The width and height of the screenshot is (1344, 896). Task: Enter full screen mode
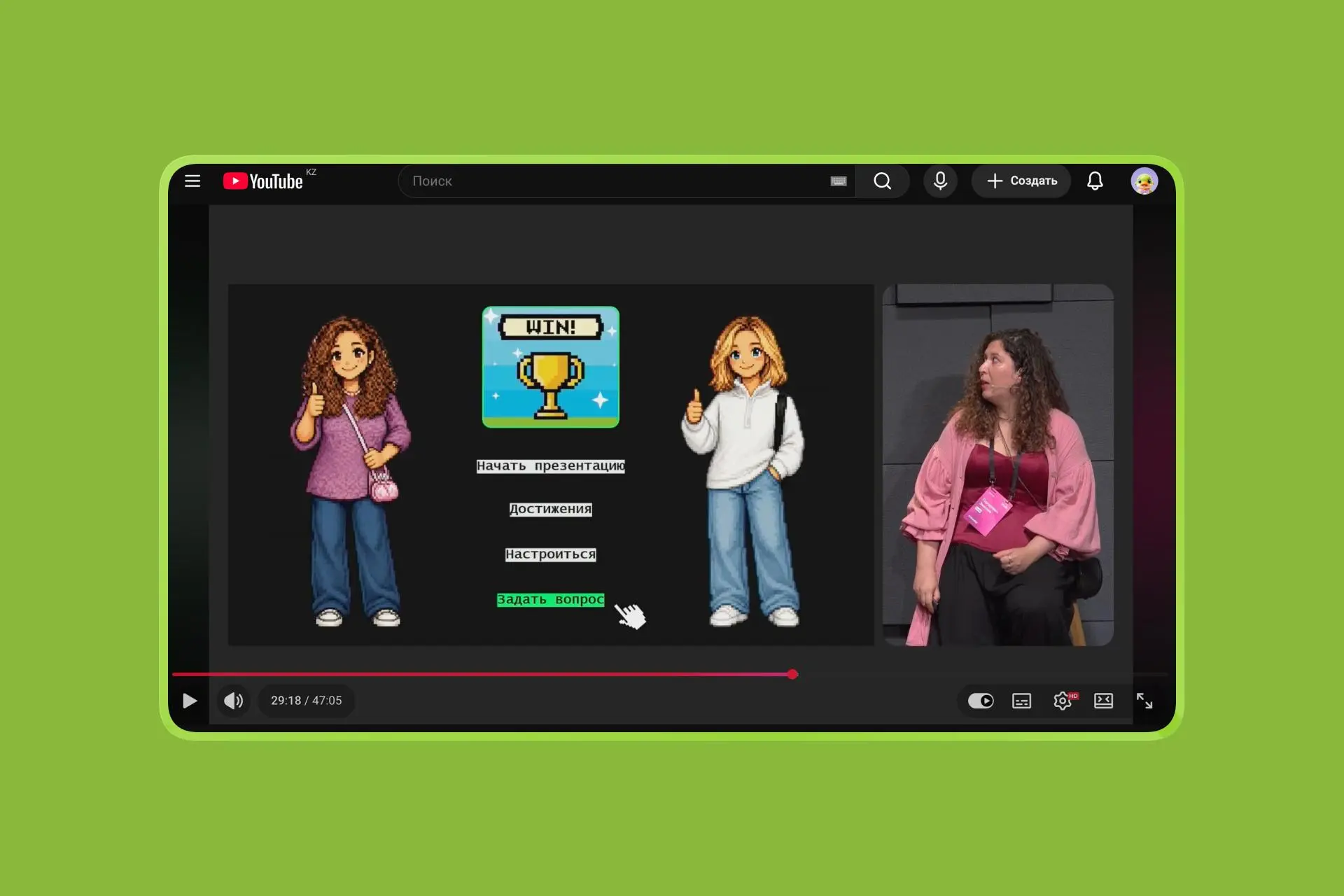(1144, 701)
